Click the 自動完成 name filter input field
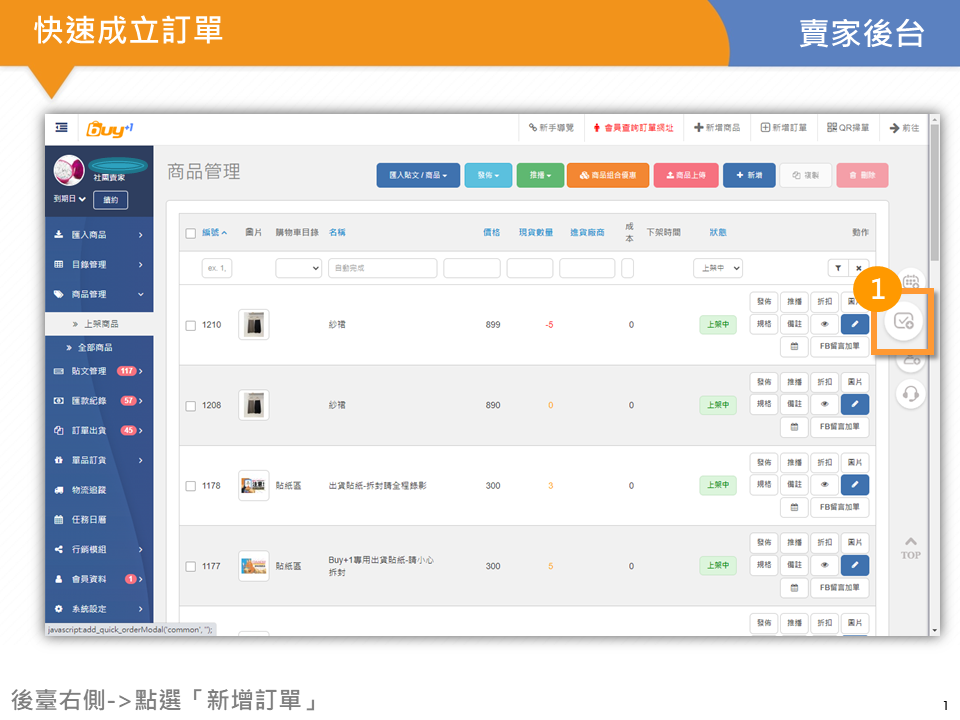The height and width of the screenshot is (720, 960). pos(382,268)
